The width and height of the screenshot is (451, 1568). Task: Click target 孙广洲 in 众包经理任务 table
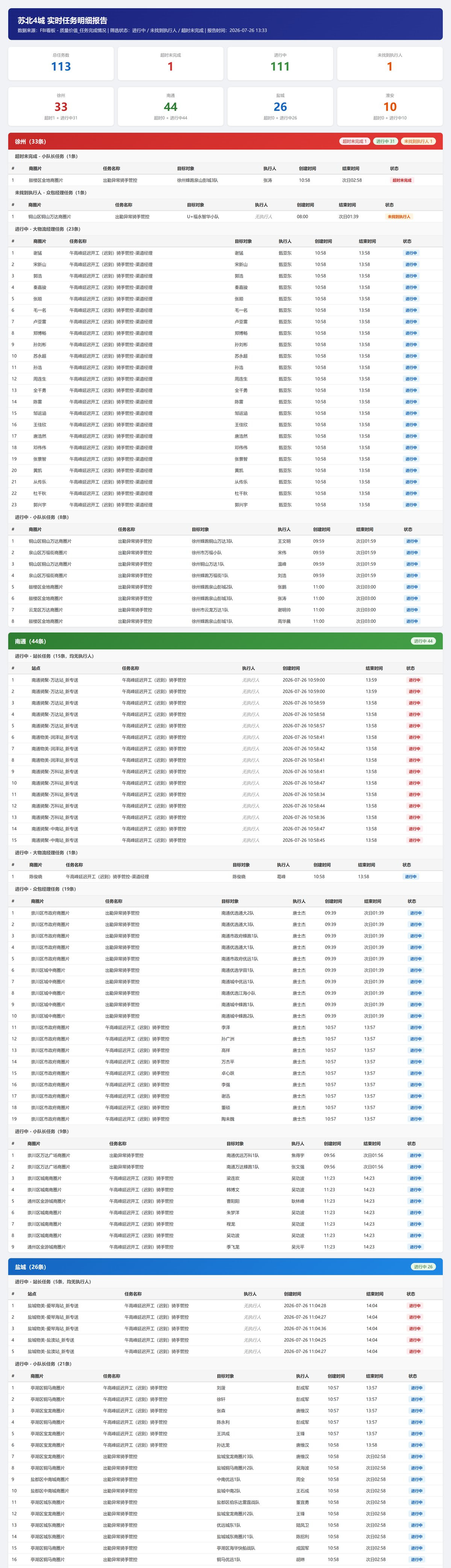point(228,1039)
